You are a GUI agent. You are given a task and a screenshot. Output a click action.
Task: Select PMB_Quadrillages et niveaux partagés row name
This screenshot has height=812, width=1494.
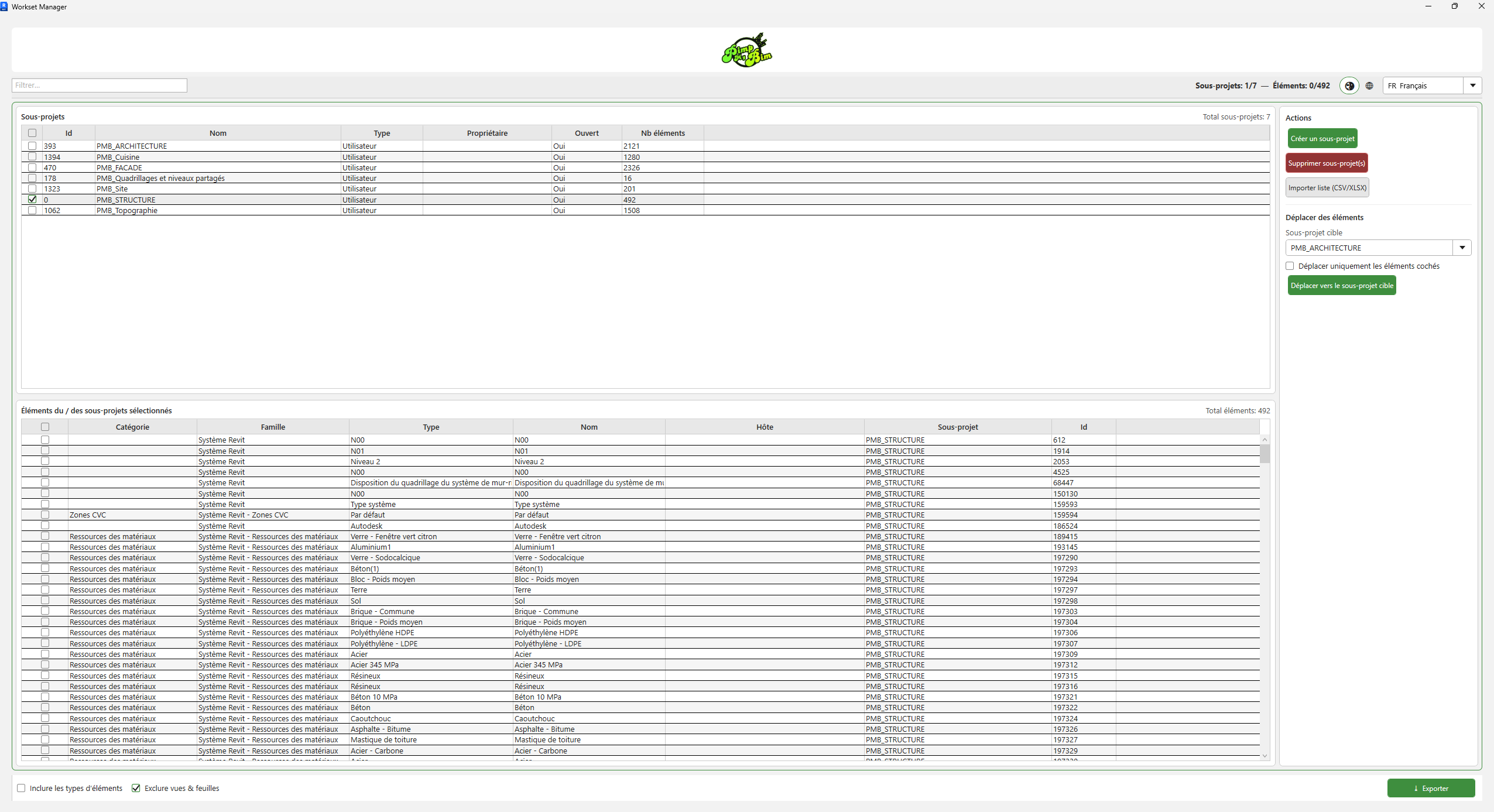[160, 178]
